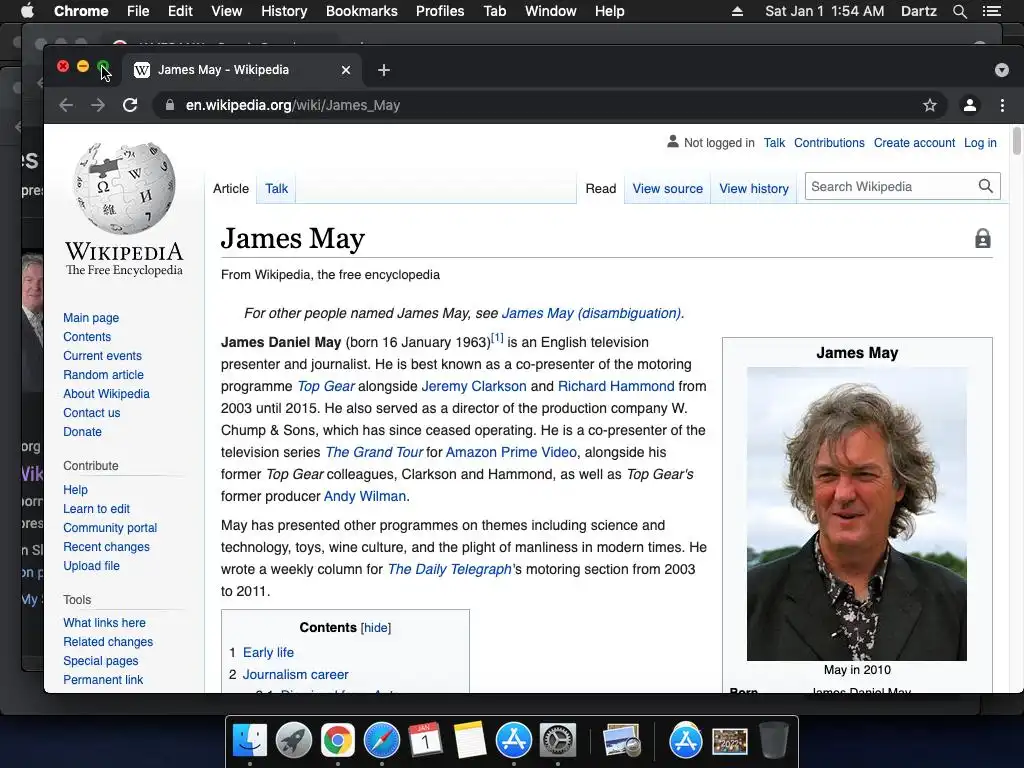Jump to Early life section

[268, 652]
